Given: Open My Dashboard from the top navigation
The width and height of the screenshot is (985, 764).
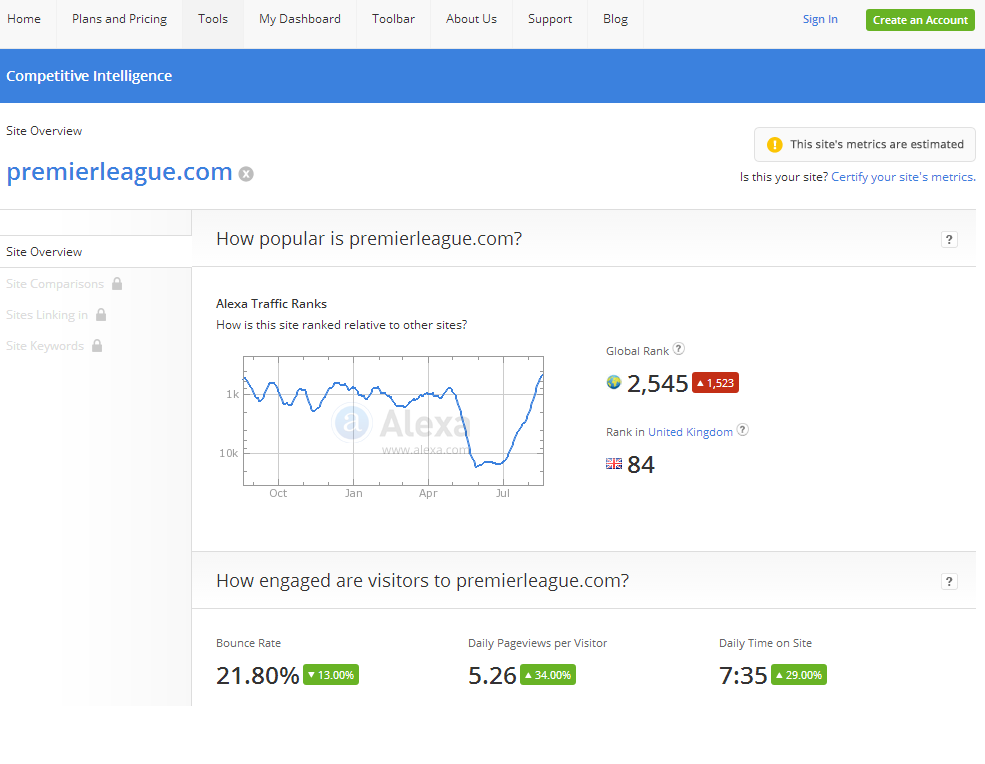Looking at the screenshot, I should 299,19.
